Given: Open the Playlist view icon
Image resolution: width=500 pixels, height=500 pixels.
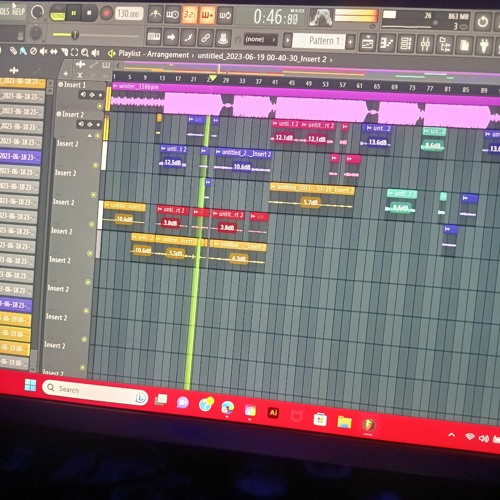Looking at the screenshot, I should (x=367, y=43).
